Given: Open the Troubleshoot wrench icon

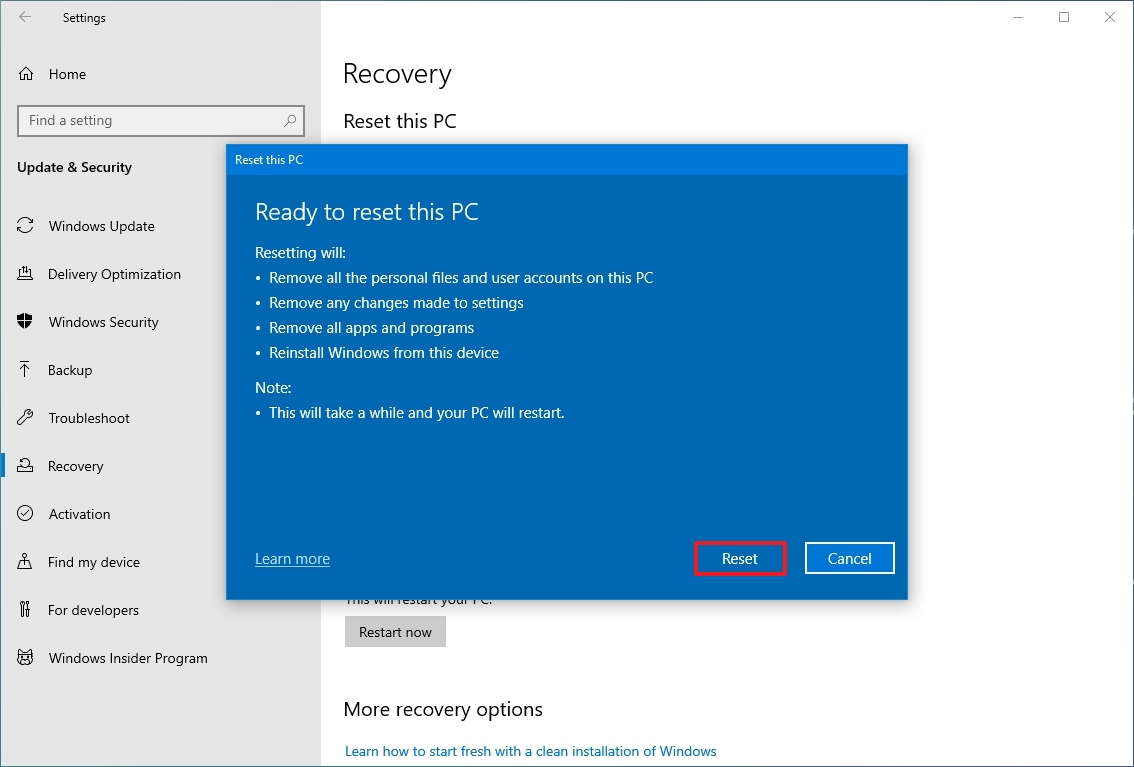Looking at the screenshot, I should coord(24,418).
